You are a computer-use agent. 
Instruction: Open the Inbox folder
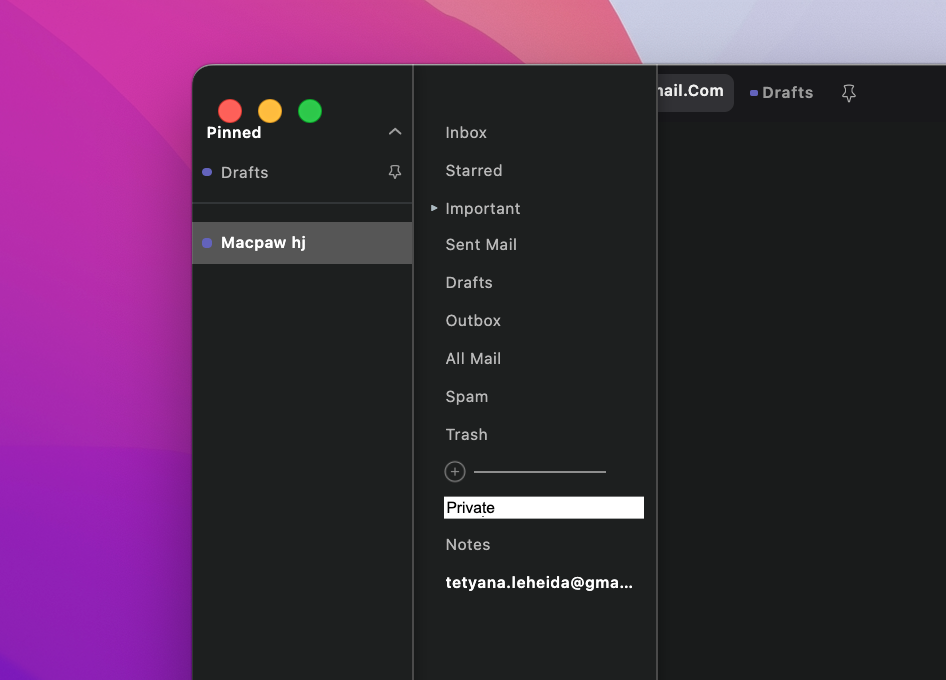point(466,132)
